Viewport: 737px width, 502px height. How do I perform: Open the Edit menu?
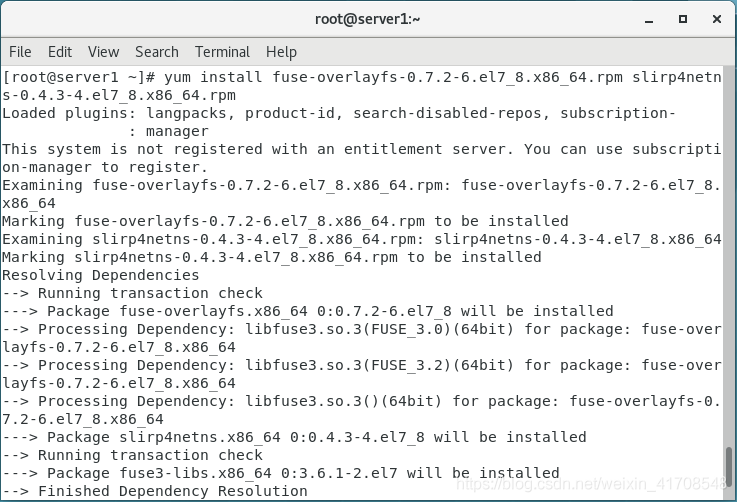coord(60,52)
